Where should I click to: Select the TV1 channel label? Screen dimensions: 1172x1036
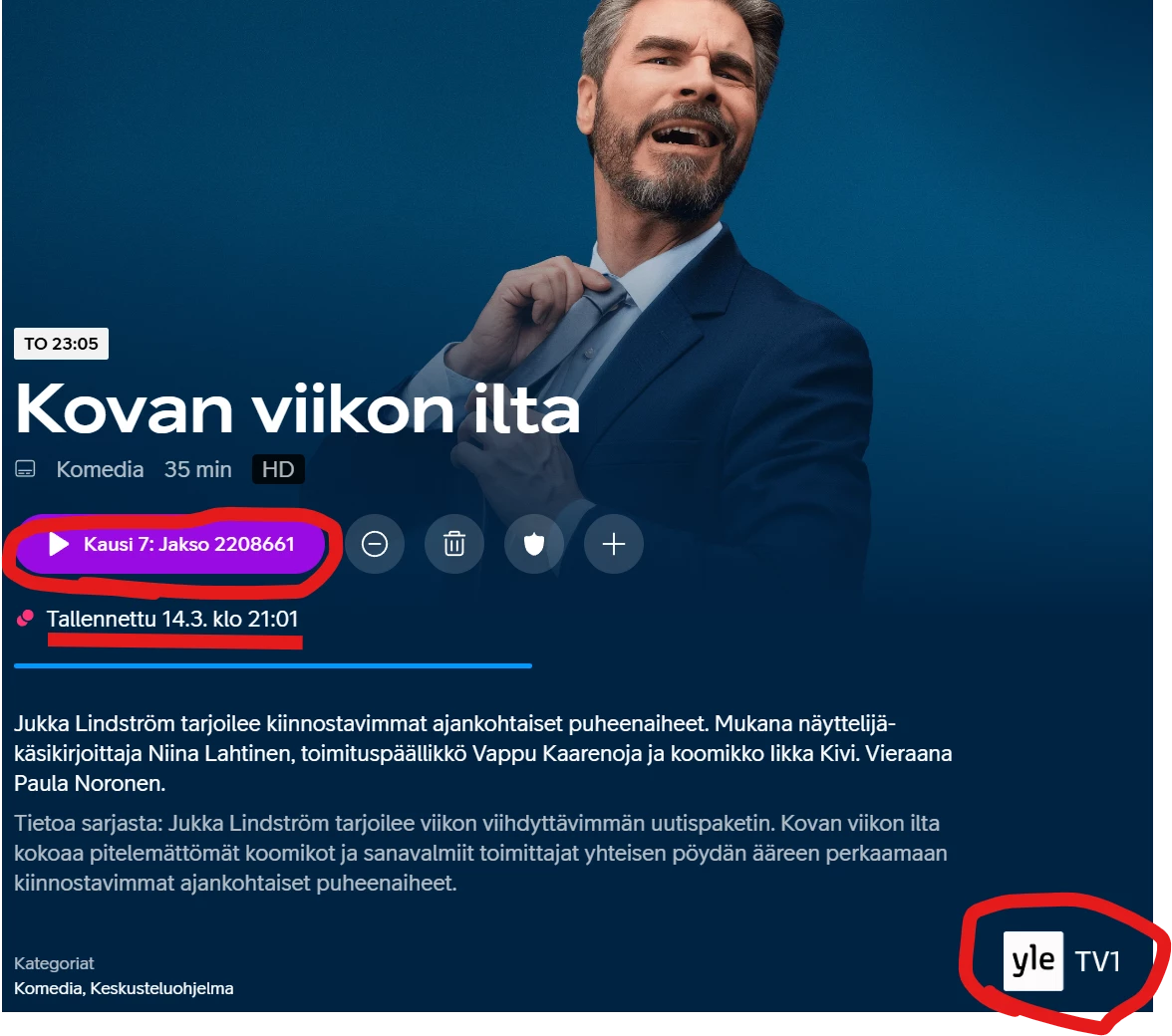[1097, 961]
